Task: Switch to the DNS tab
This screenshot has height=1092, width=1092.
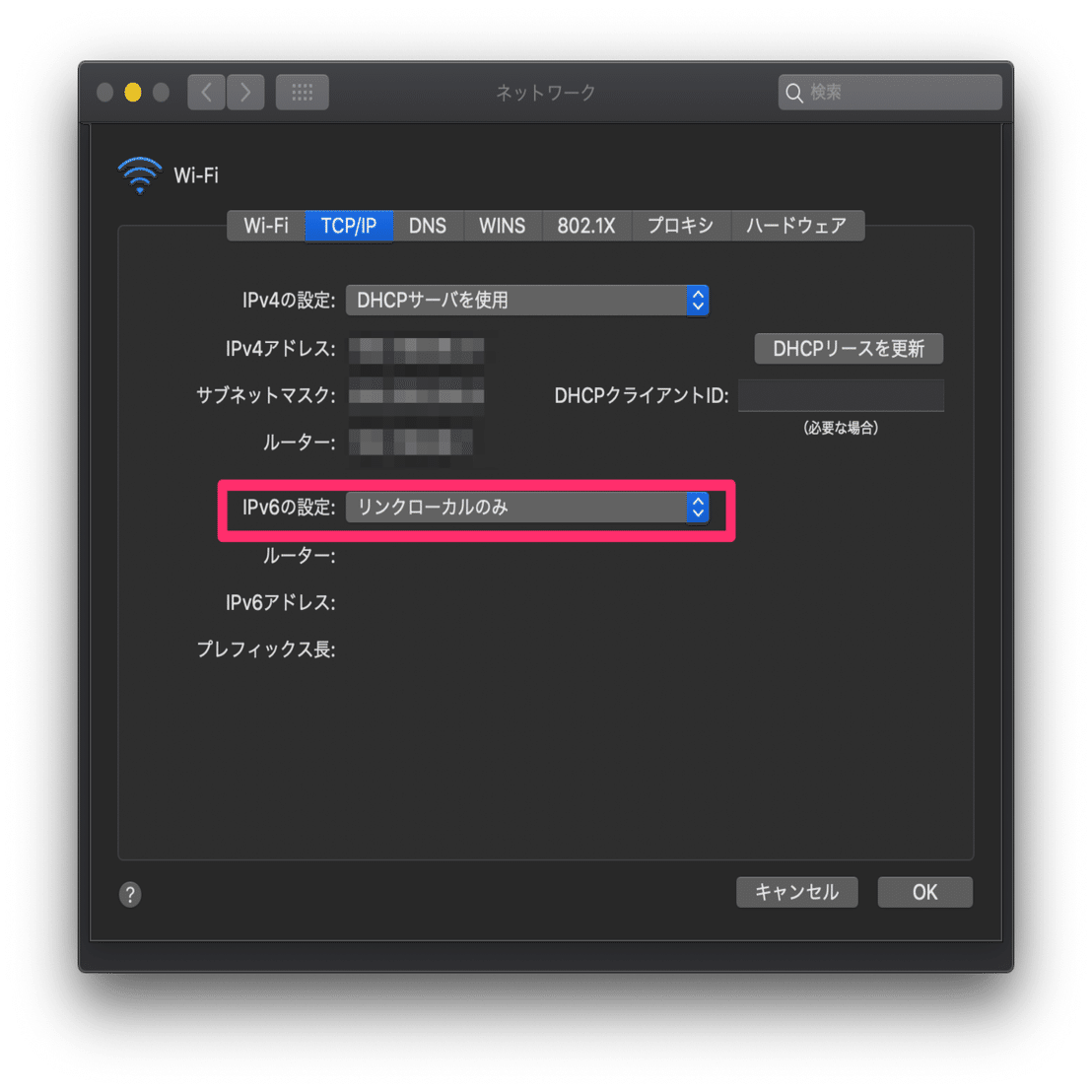Action: [428, 226]
